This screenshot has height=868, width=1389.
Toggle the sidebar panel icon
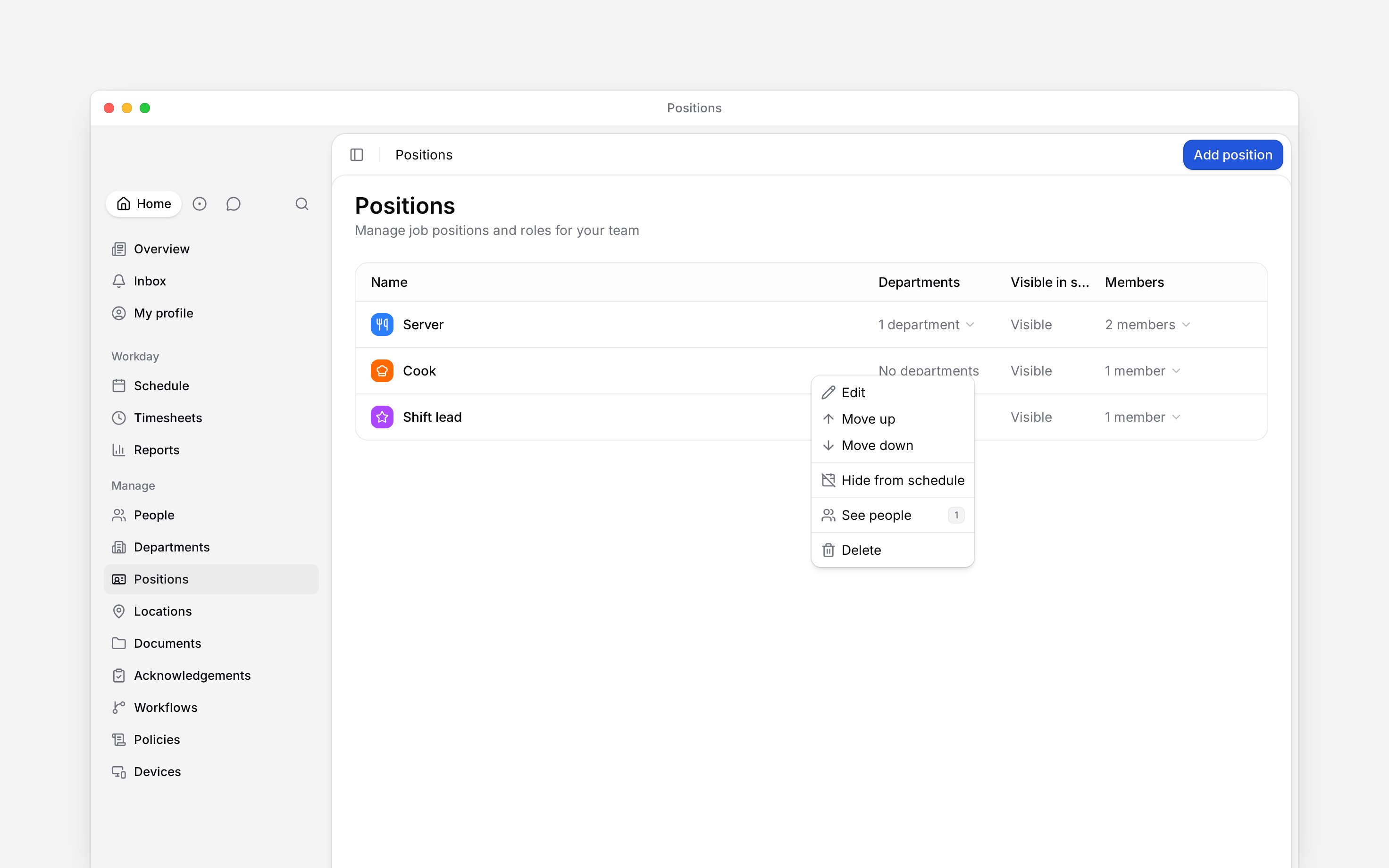[x=356, y=155]
